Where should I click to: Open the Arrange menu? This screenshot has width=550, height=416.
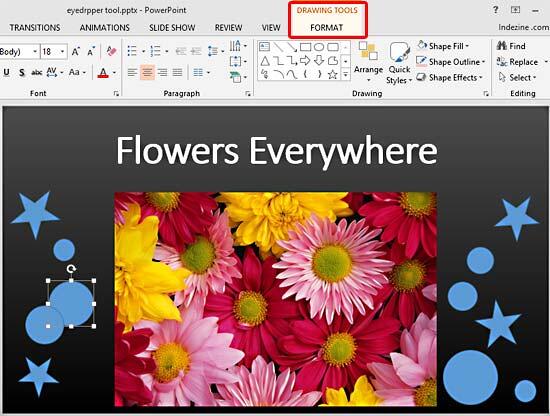pyautogui.click(x=368, y=62)
